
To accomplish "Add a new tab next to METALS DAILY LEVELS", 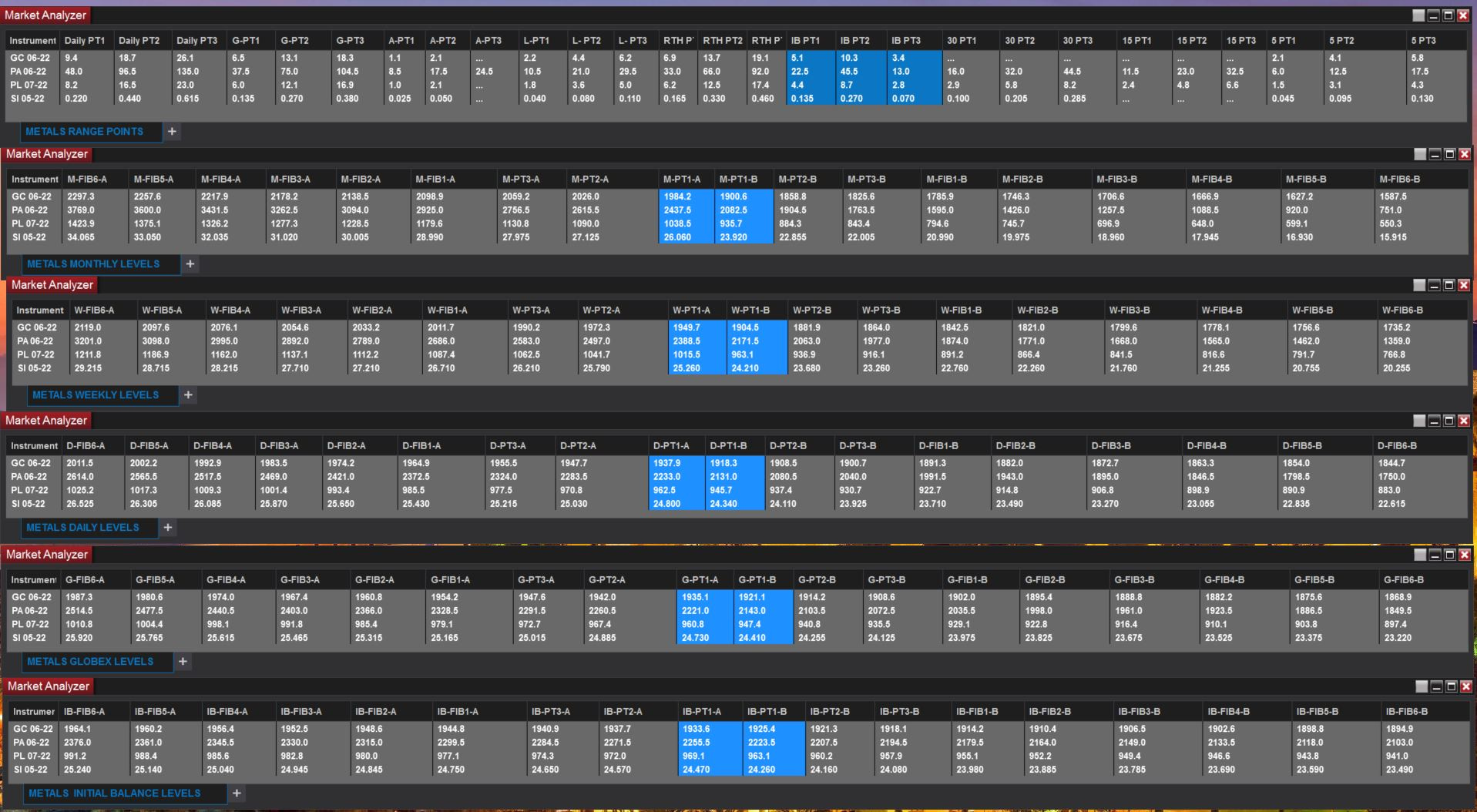I will [x=168, y=528].
